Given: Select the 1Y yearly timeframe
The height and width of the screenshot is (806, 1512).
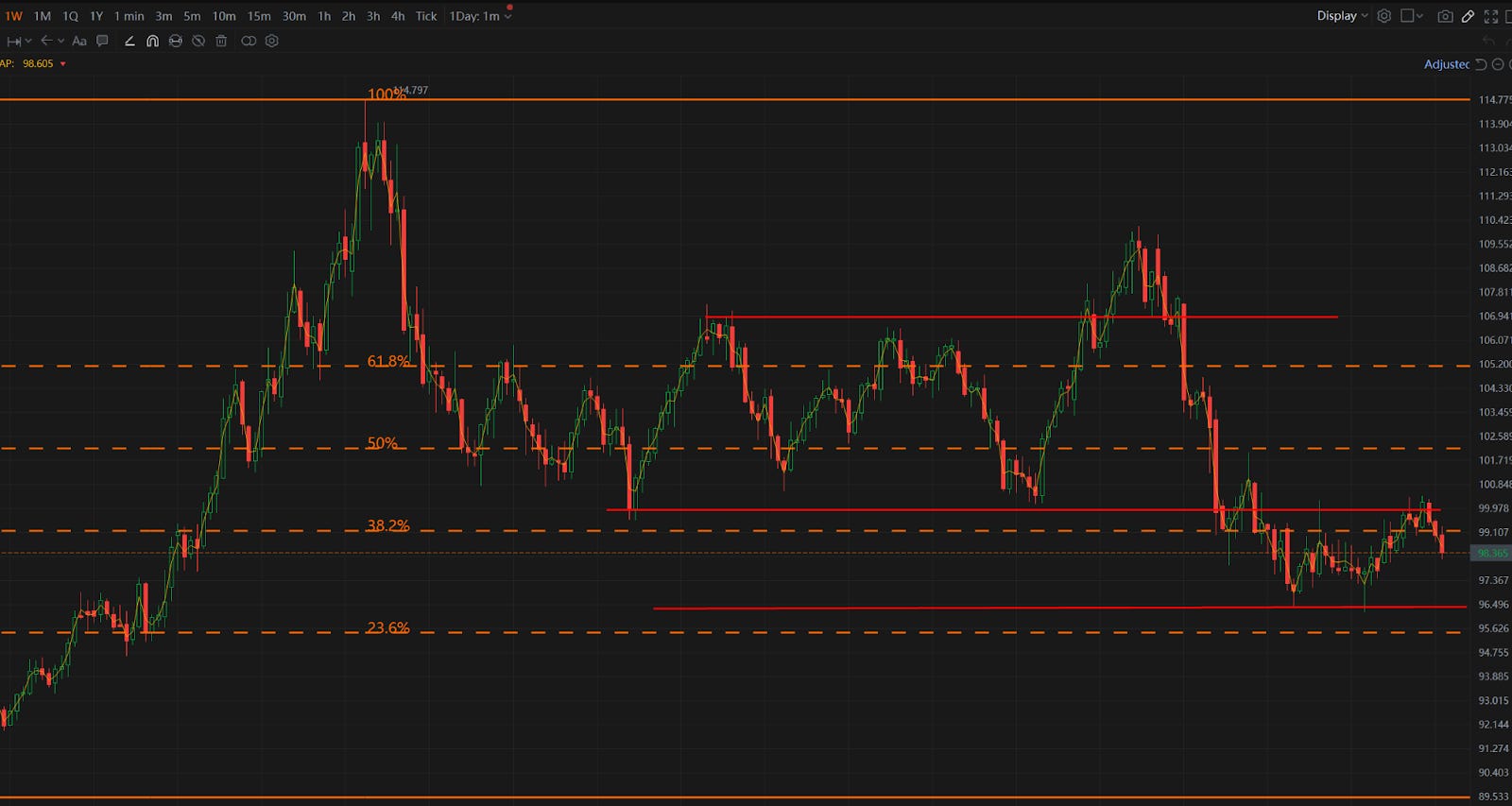Looking at the screenshot, I should tap(96, 16).
